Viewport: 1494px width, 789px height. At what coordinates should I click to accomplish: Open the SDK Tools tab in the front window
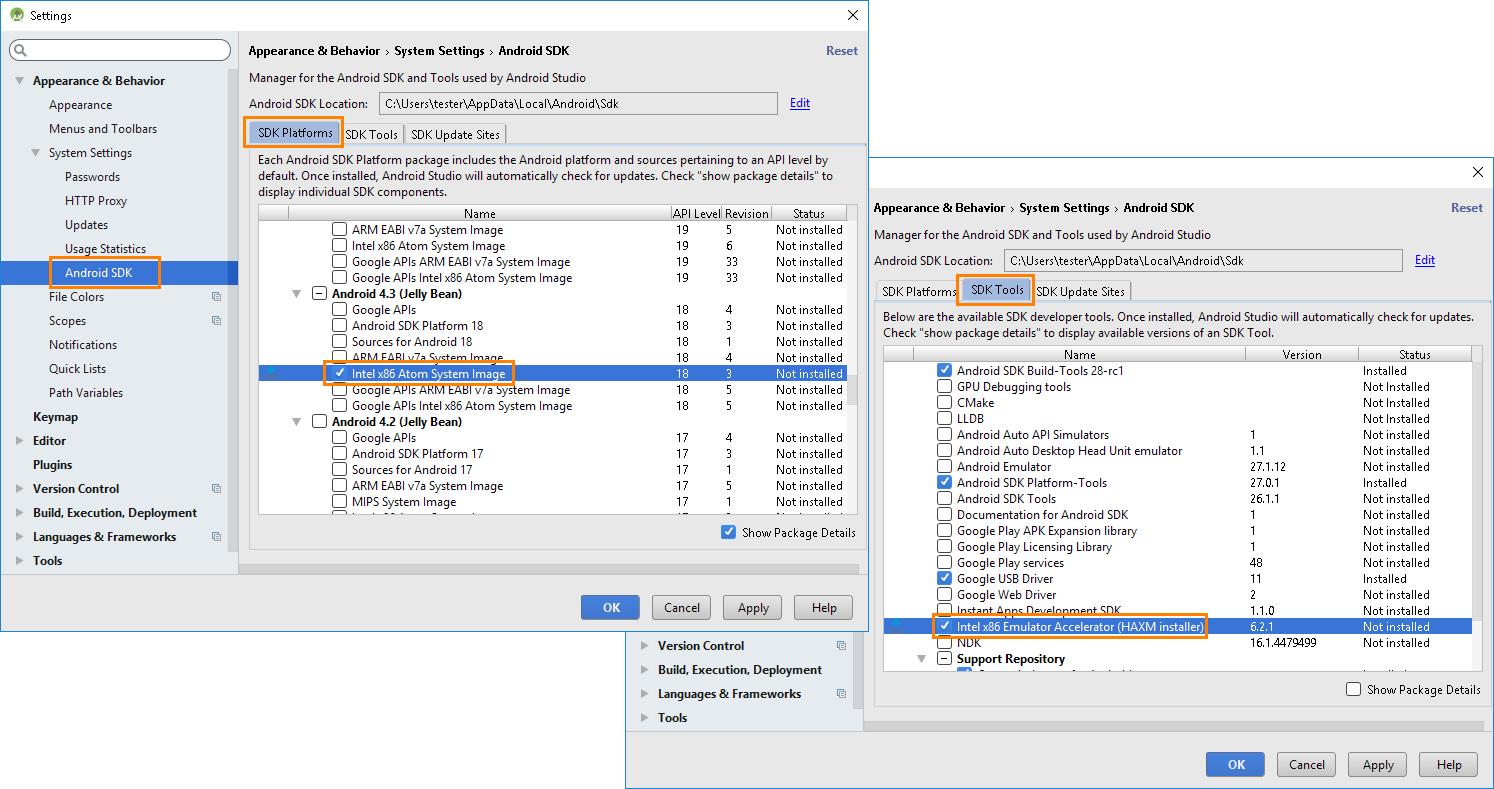pos(995,290)
